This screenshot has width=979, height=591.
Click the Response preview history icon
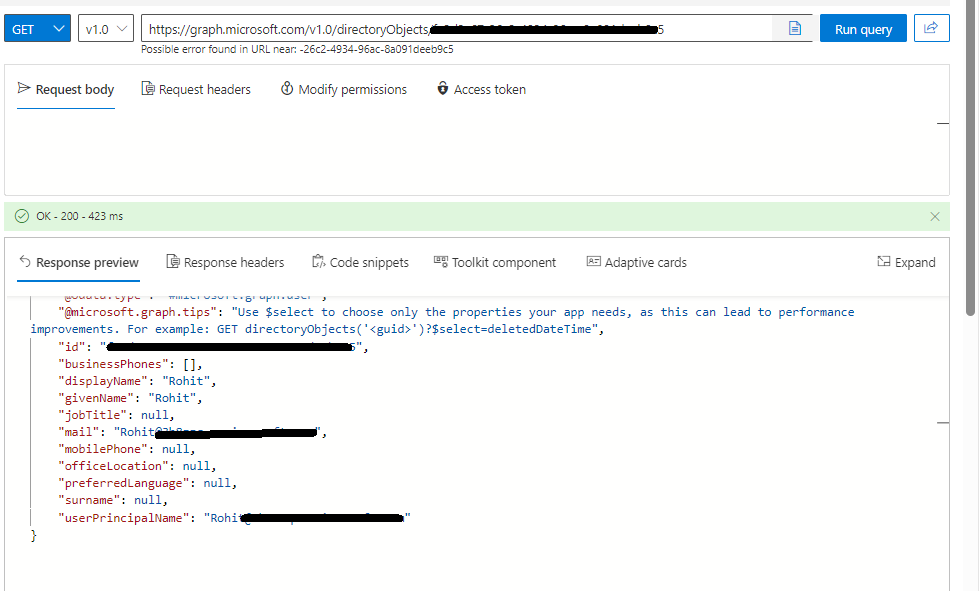pyautogui.click(x=26, y=262)
